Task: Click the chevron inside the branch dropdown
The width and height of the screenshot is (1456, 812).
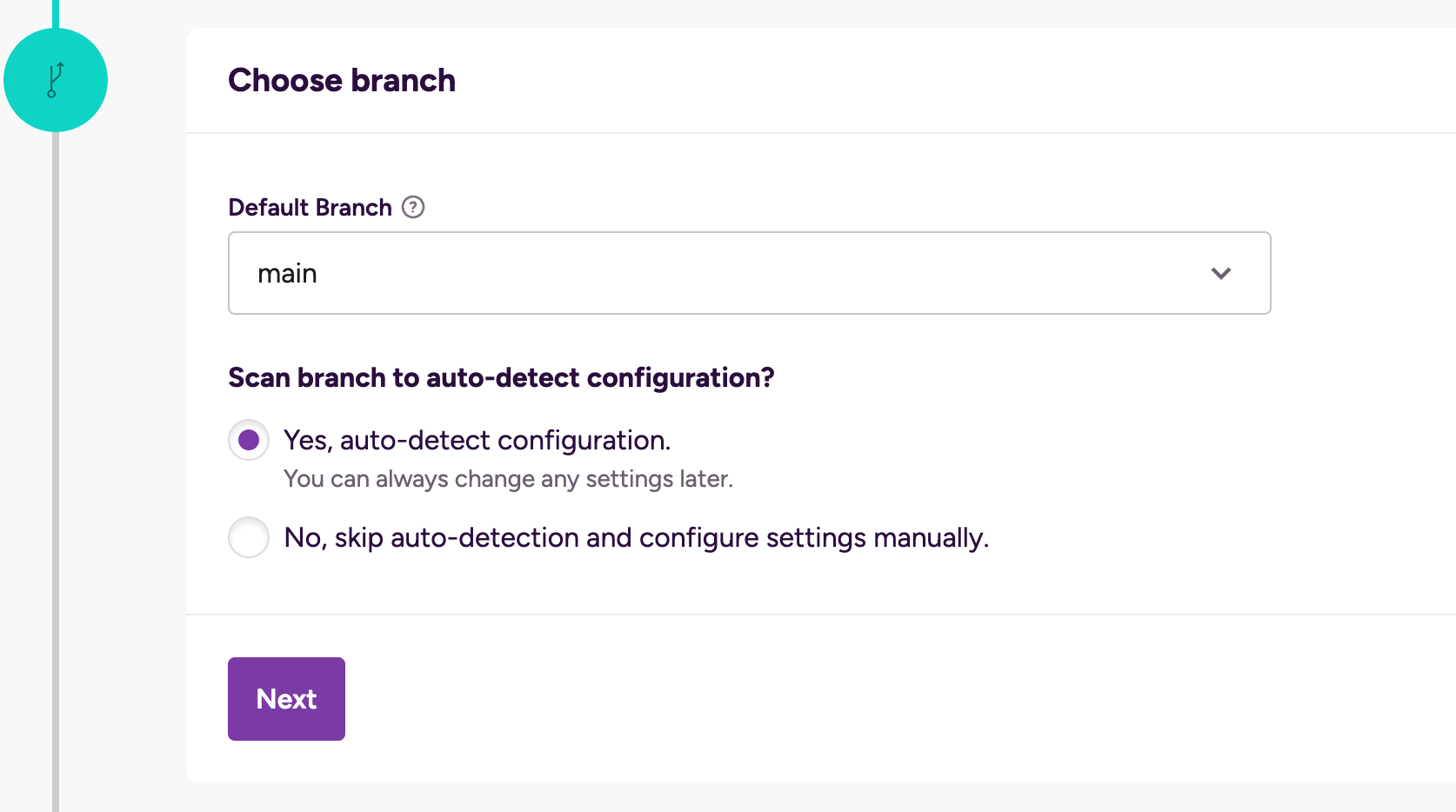Action: 1221,273
